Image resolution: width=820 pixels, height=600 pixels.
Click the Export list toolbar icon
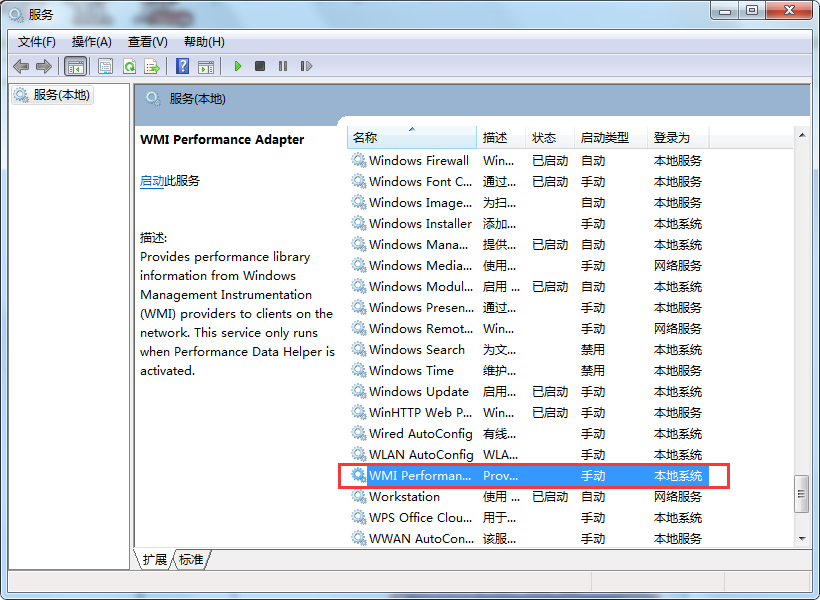152,66
